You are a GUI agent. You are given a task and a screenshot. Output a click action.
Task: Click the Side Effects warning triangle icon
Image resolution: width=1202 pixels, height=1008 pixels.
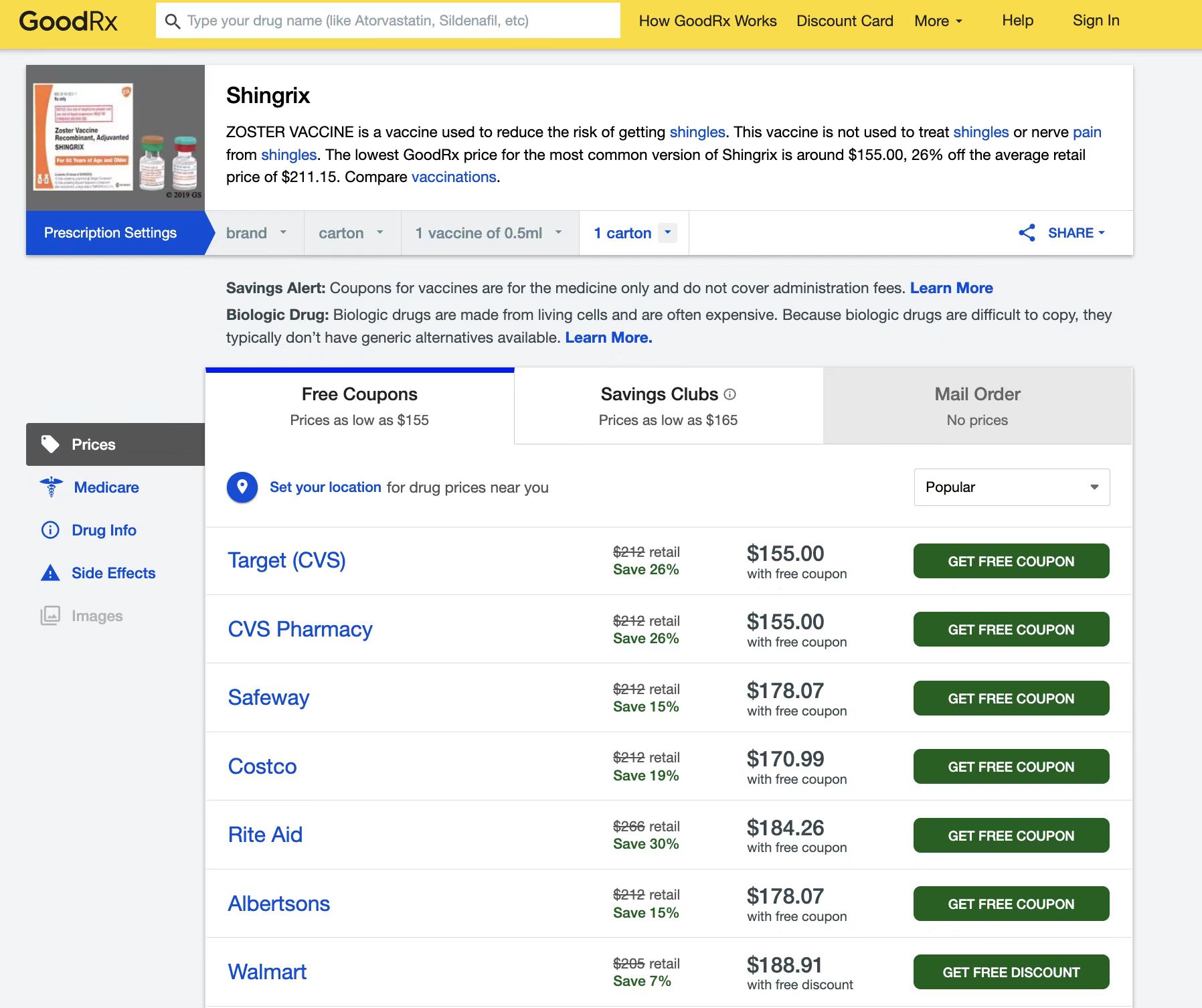pos(50,573)
